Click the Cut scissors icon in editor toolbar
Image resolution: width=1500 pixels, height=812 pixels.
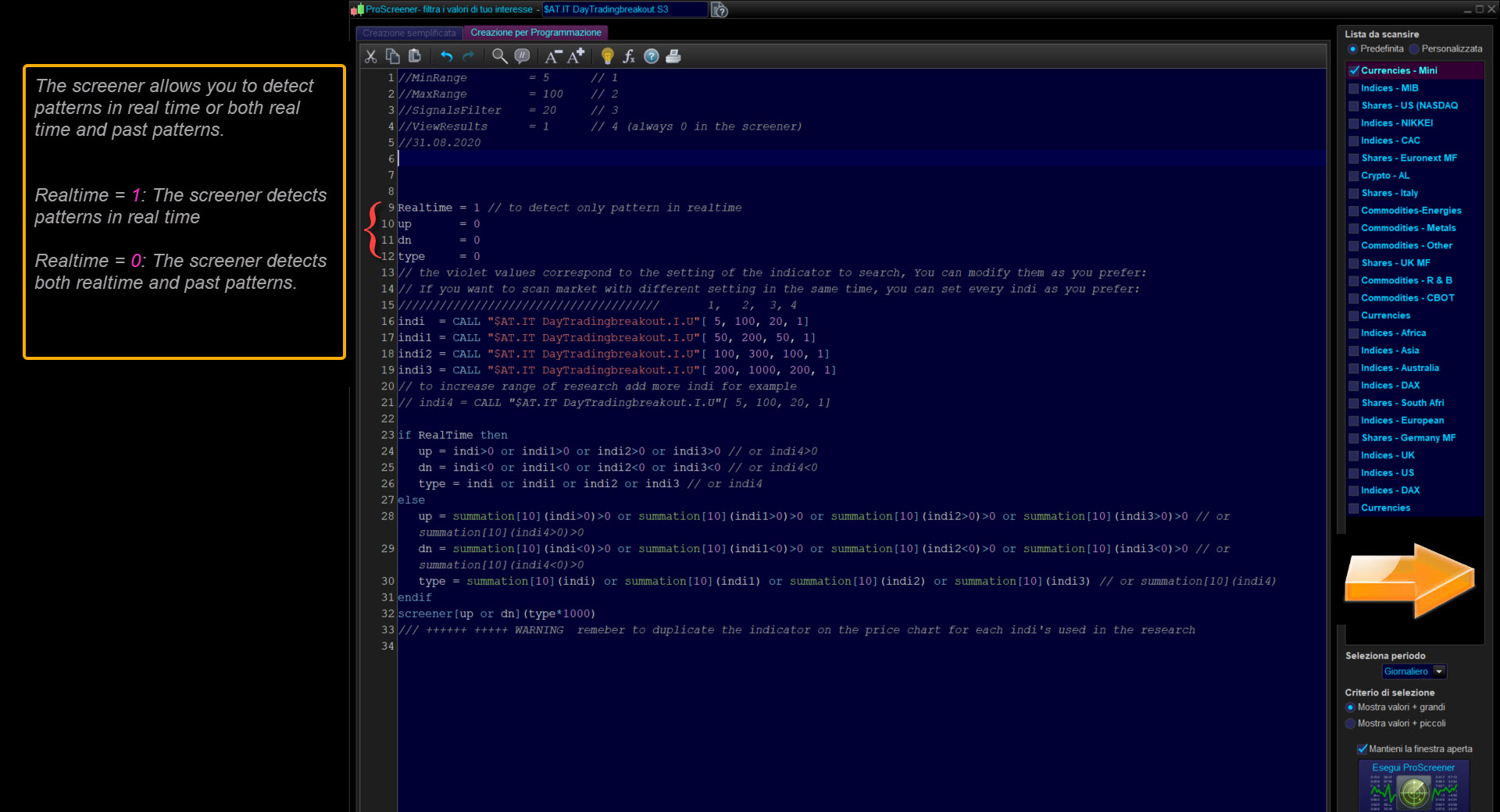371,56
